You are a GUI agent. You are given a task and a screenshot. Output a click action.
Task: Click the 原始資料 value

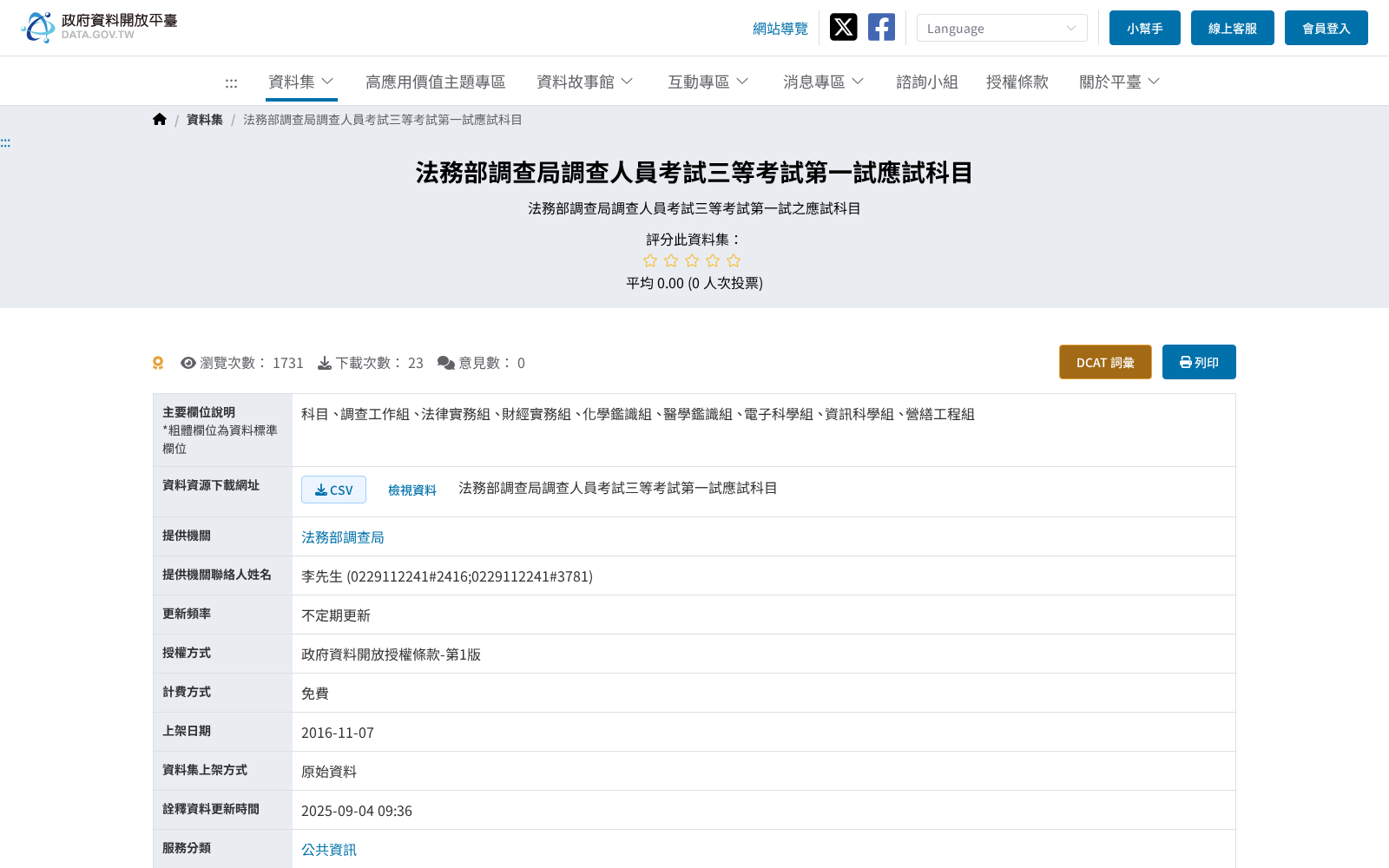pyautogui.click(x=329, y=772)
